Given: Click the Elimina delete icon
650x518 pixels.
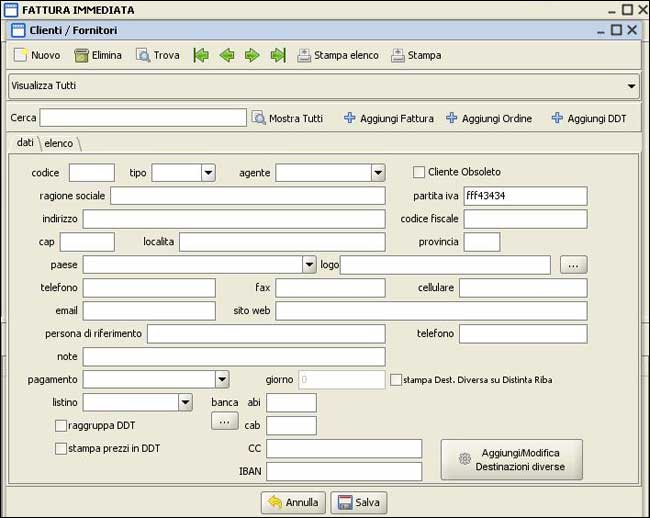Looking at the screenshot, I should pos(81,55).
